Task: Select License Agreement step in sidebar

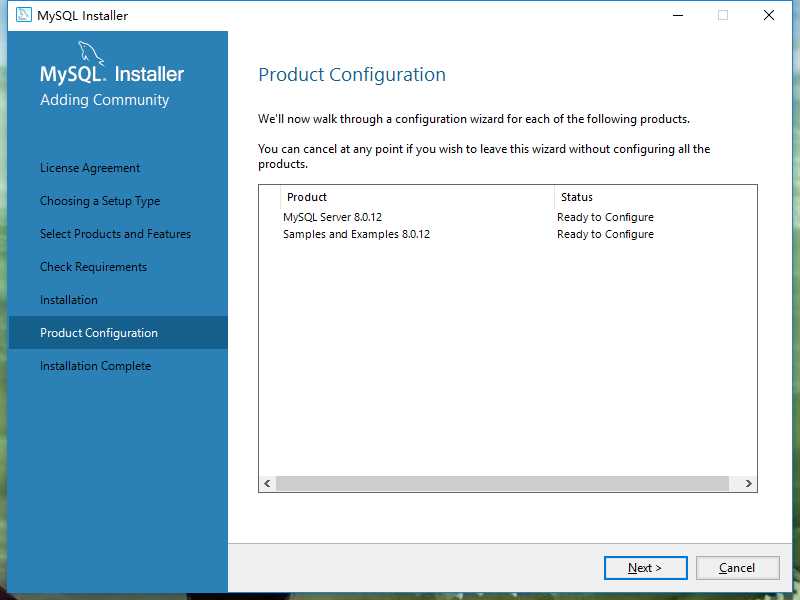Action: (90, 168)
